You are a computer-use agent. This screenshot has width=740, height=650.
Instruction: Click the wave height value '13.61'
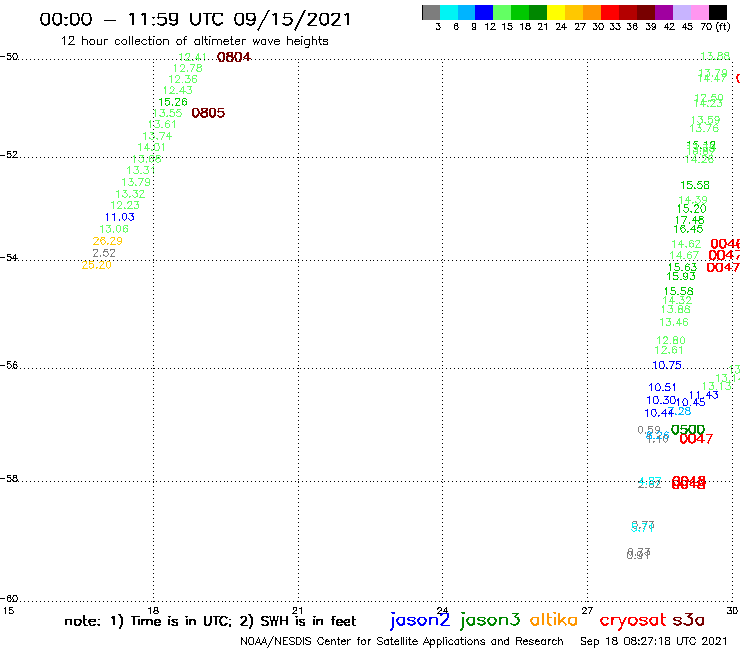(162, 125)
